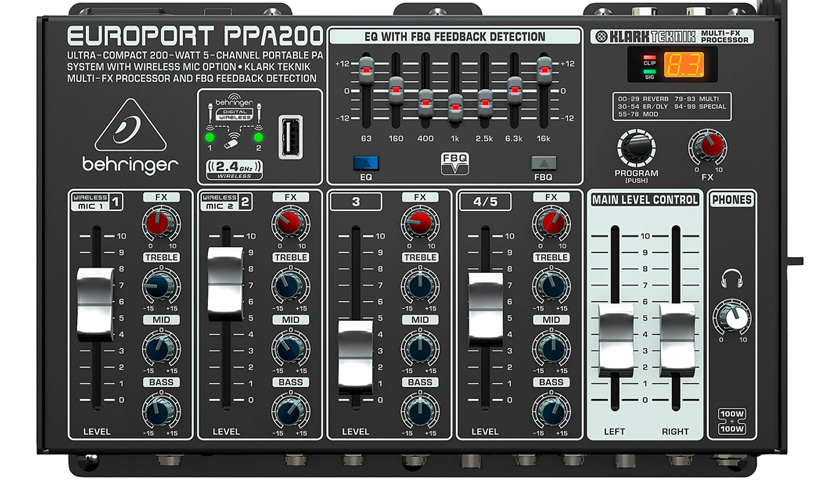Image resolution: width=840 pixels, height=480 pixels.
Task: Toggle the blue EQ button
Action: [x=366, y=163]
